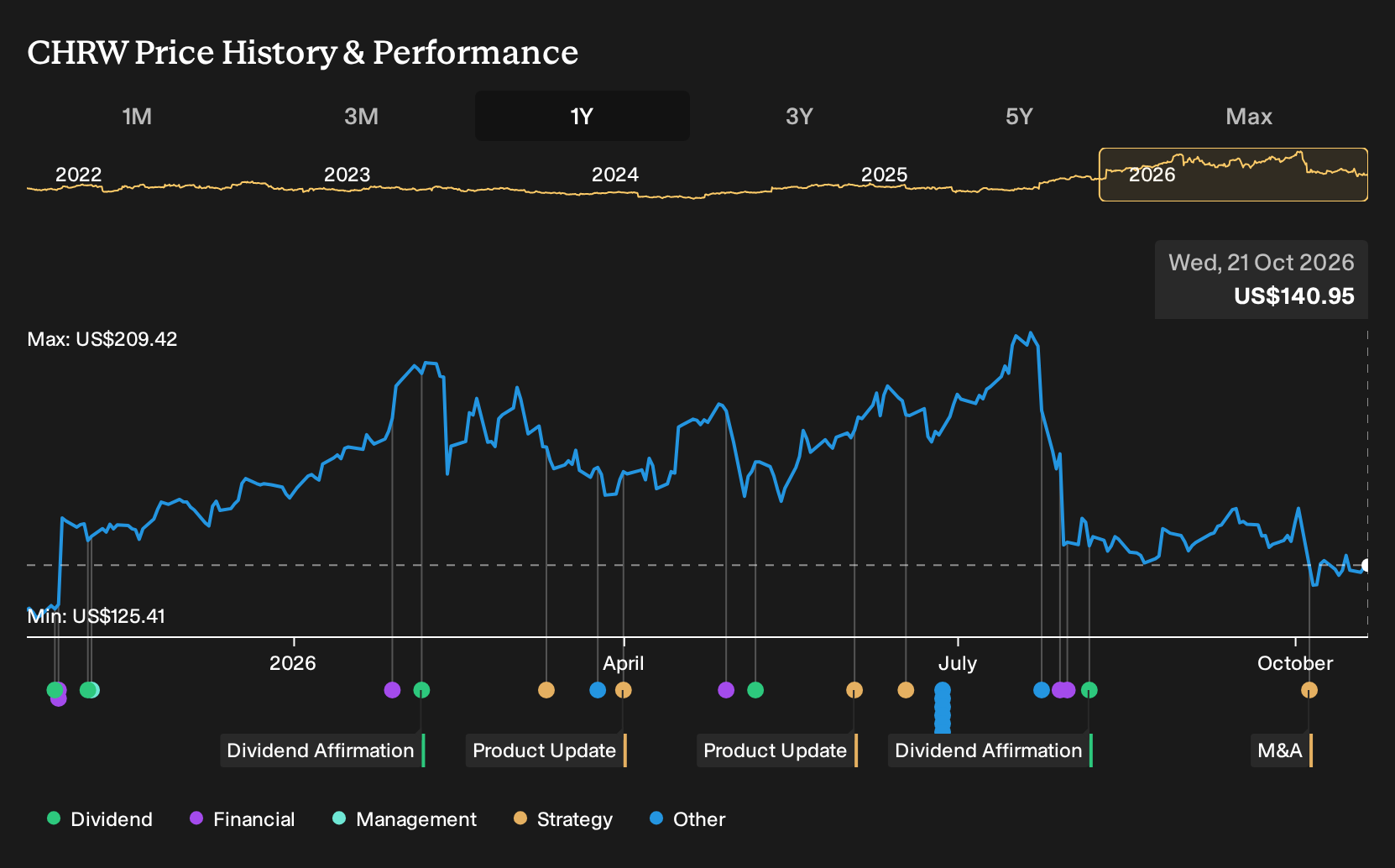Click the '2026' main chart axis label

293,663
